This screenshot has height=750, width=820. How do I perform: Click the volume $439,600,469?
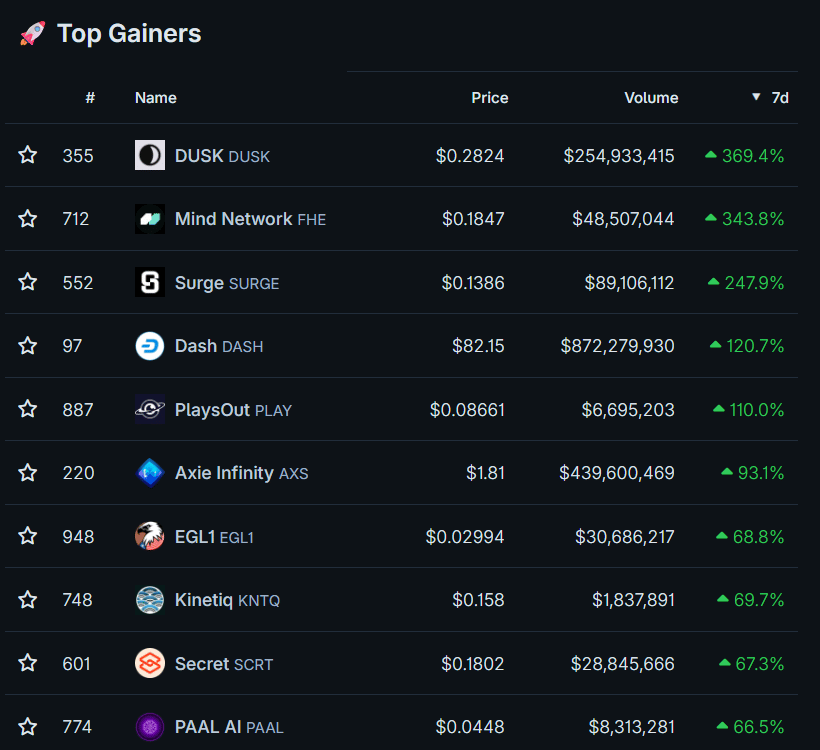(x=617, y=473)
